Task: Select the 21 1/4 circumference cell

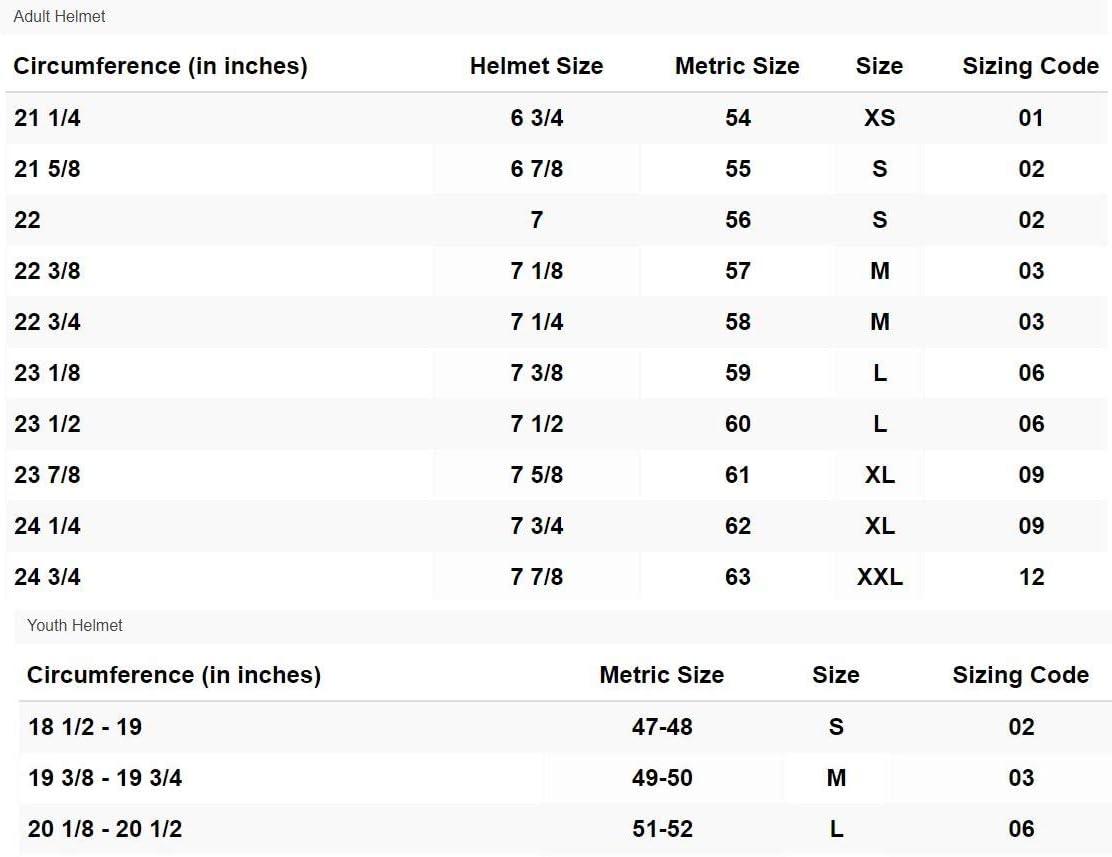Action: point(47,118)
